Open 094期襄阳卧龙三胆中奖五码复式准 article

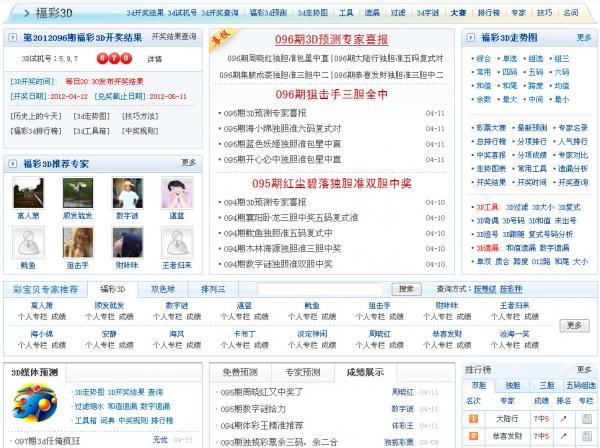291,218
